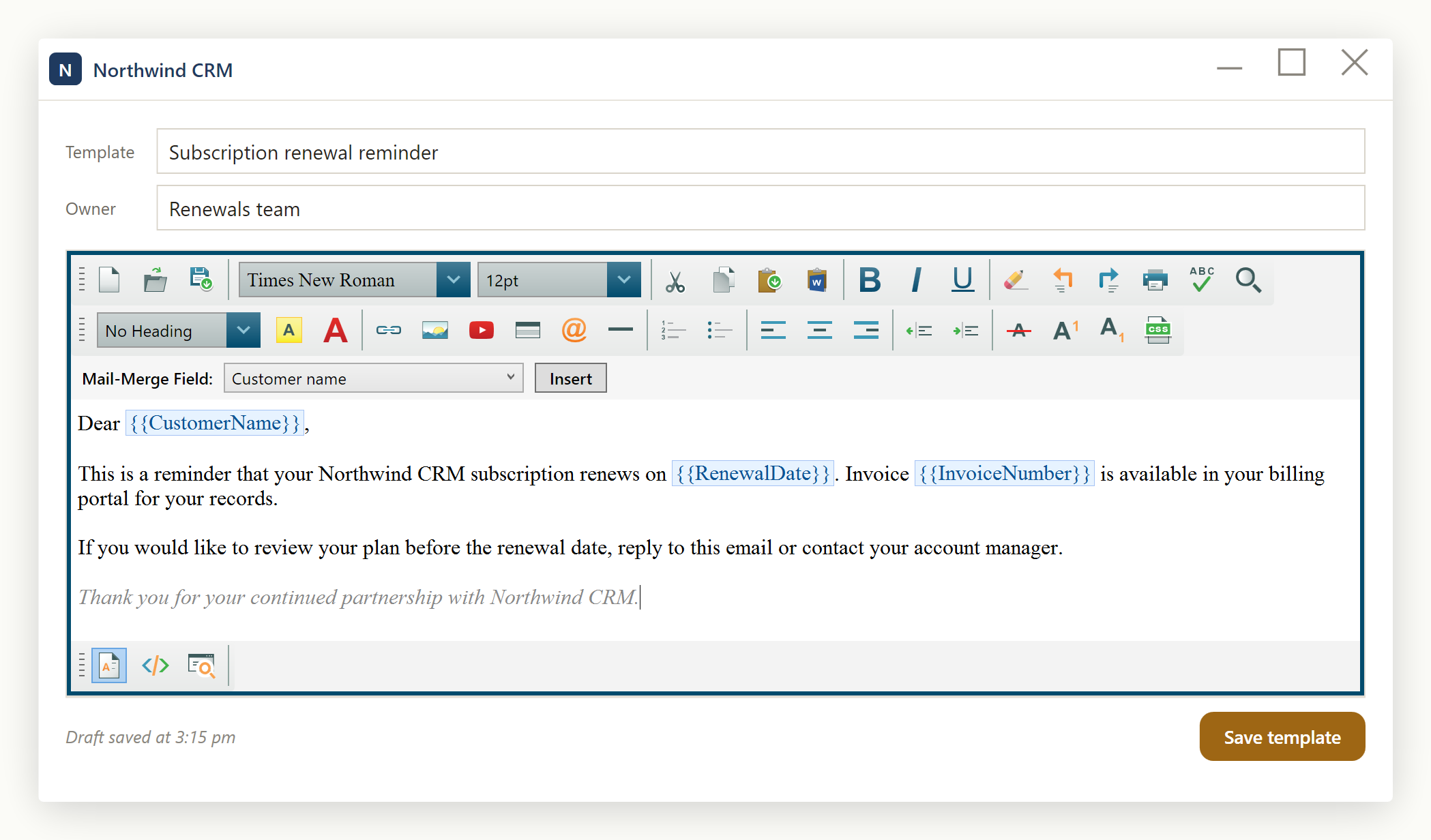
Task: Clear formatting with the eraser icon
Action: pos(1016,280)
